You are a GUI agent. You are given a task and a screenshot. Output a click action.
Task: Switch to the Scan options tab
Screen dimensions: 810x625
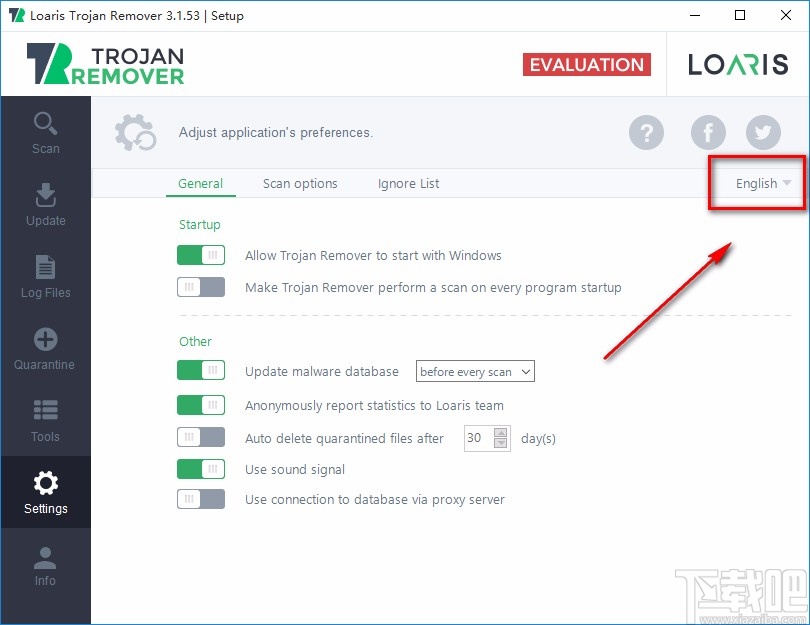pyautogui.click(x=300, y=184)
